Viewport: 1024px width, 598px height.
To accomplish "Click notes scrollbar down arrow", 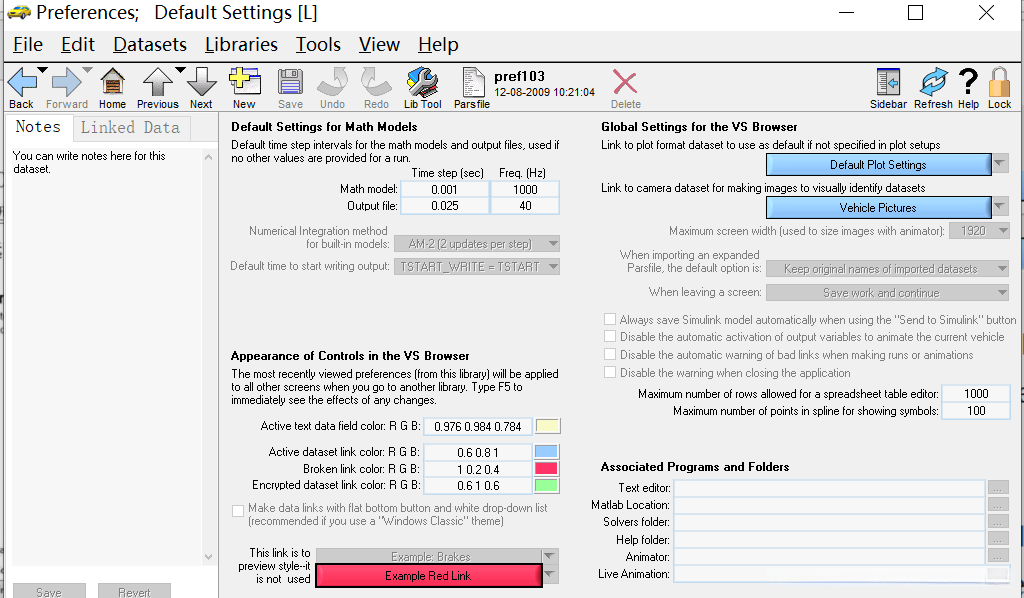I will [208, 557].
